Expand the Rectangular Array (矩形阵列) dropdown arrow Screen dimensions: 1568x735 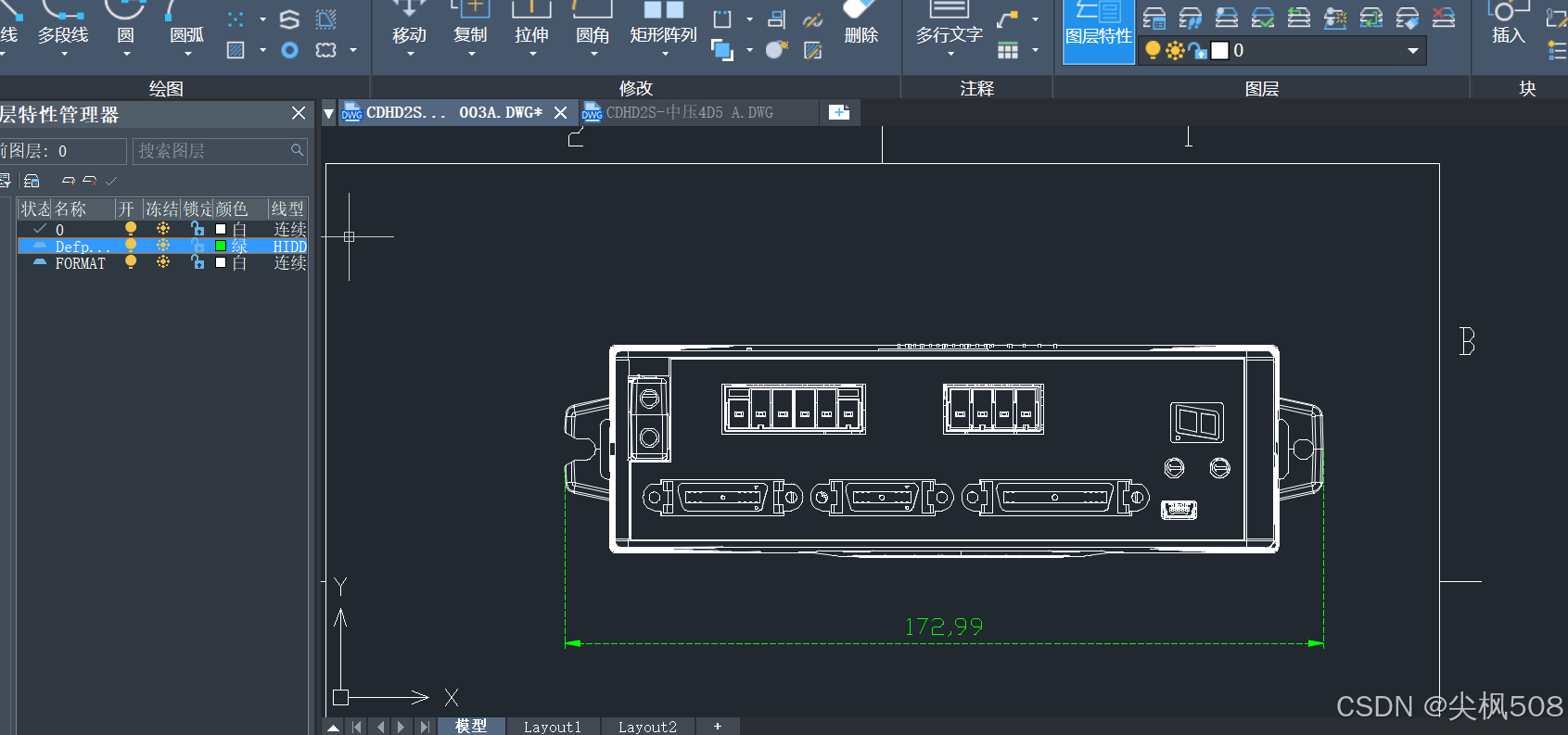coord(664,54)
